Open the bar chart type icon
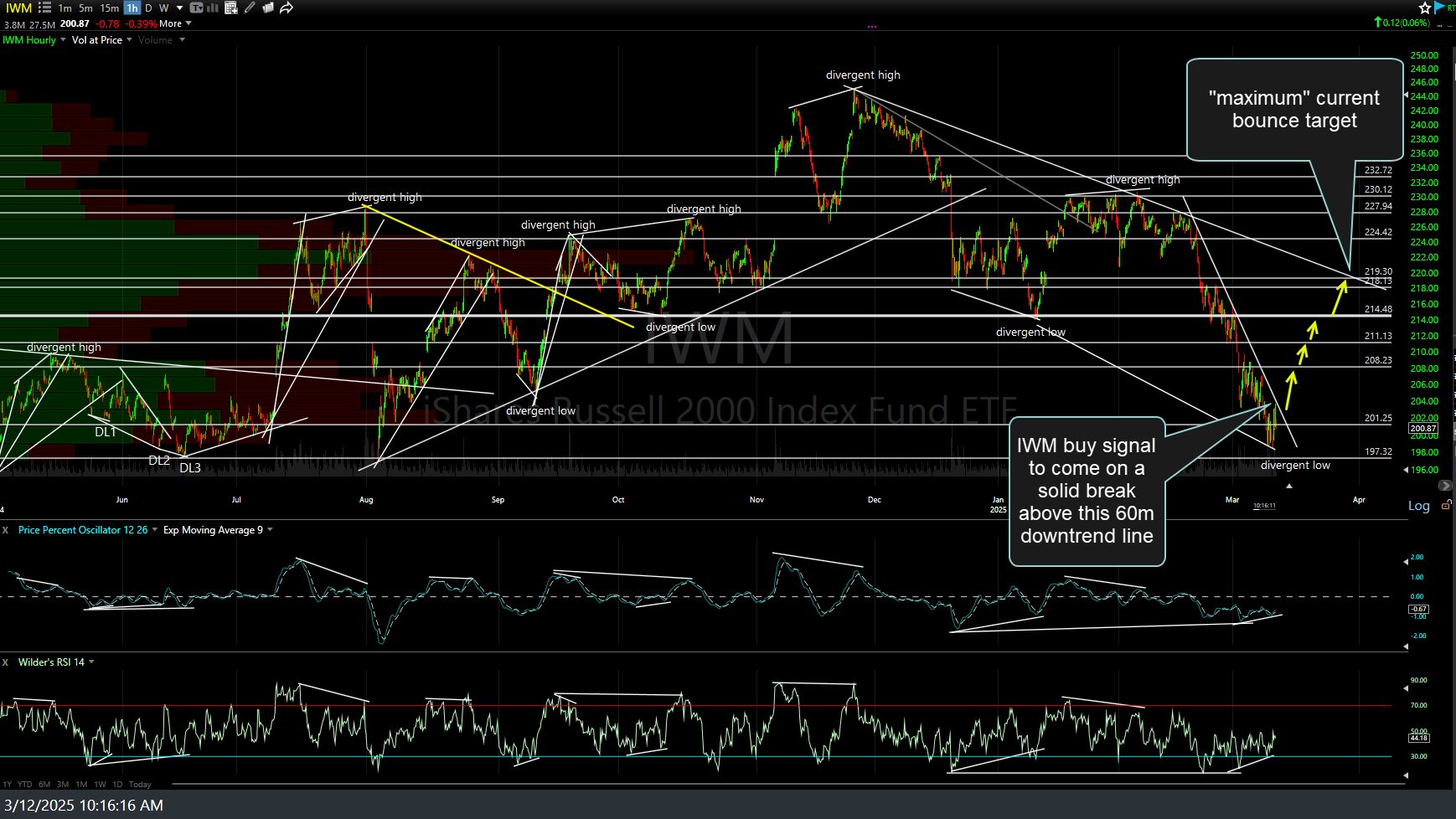This screenshot has width=1456, height=819. coord(213,8)
